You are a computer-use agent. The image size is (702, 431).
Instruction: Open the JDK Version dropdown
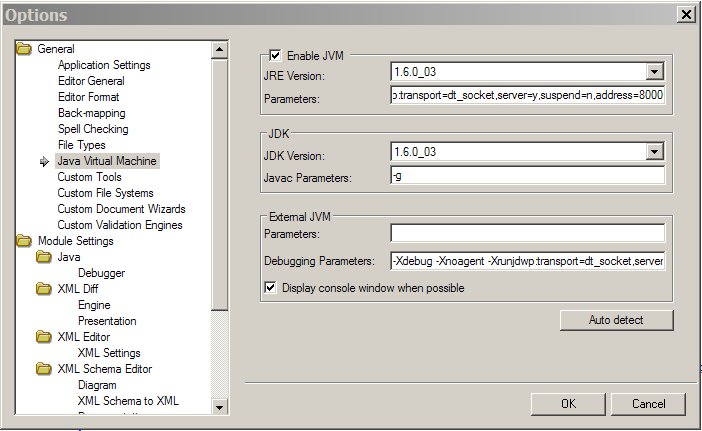click(x=654, y=152)
